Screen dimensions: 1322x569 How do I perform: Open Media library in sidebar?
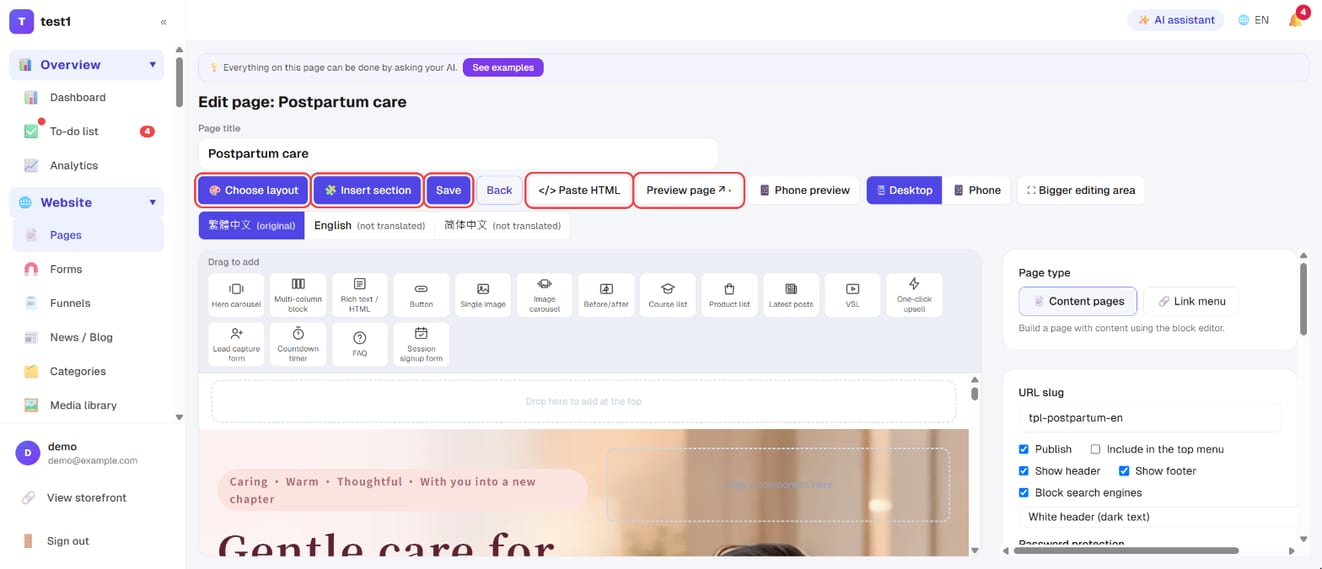pyautogui.click(x=86, y=405)
